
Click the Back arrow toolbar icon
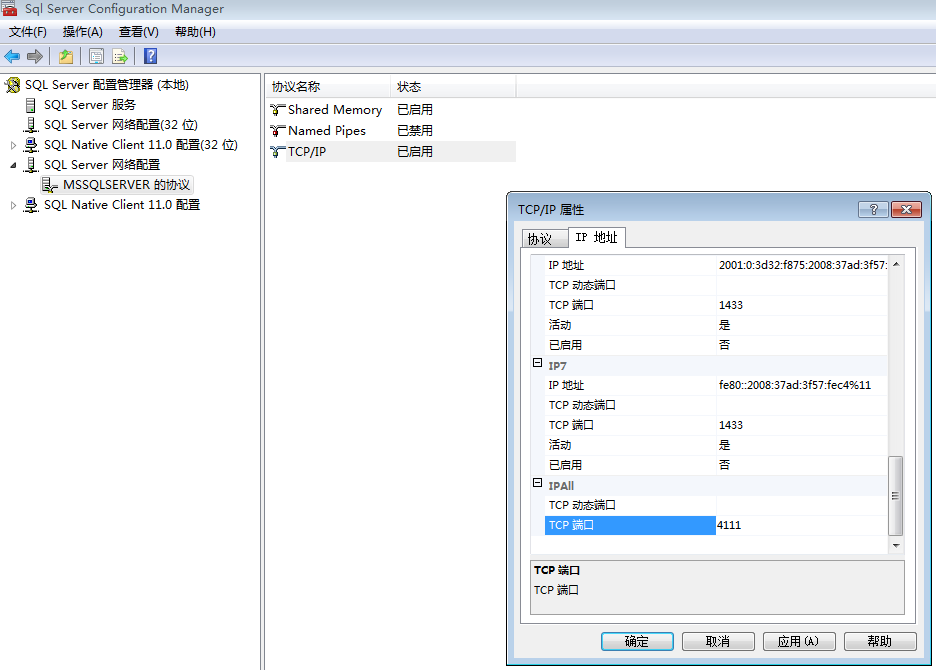point(12,57)
